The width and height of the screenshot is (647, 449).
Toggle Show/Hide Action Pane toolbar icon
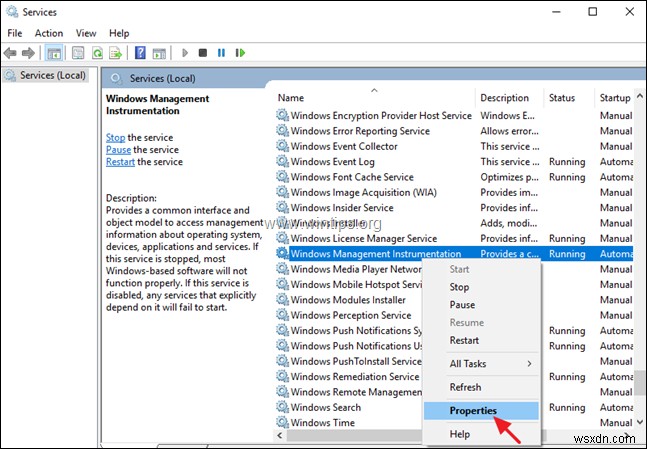coord(159,53)
